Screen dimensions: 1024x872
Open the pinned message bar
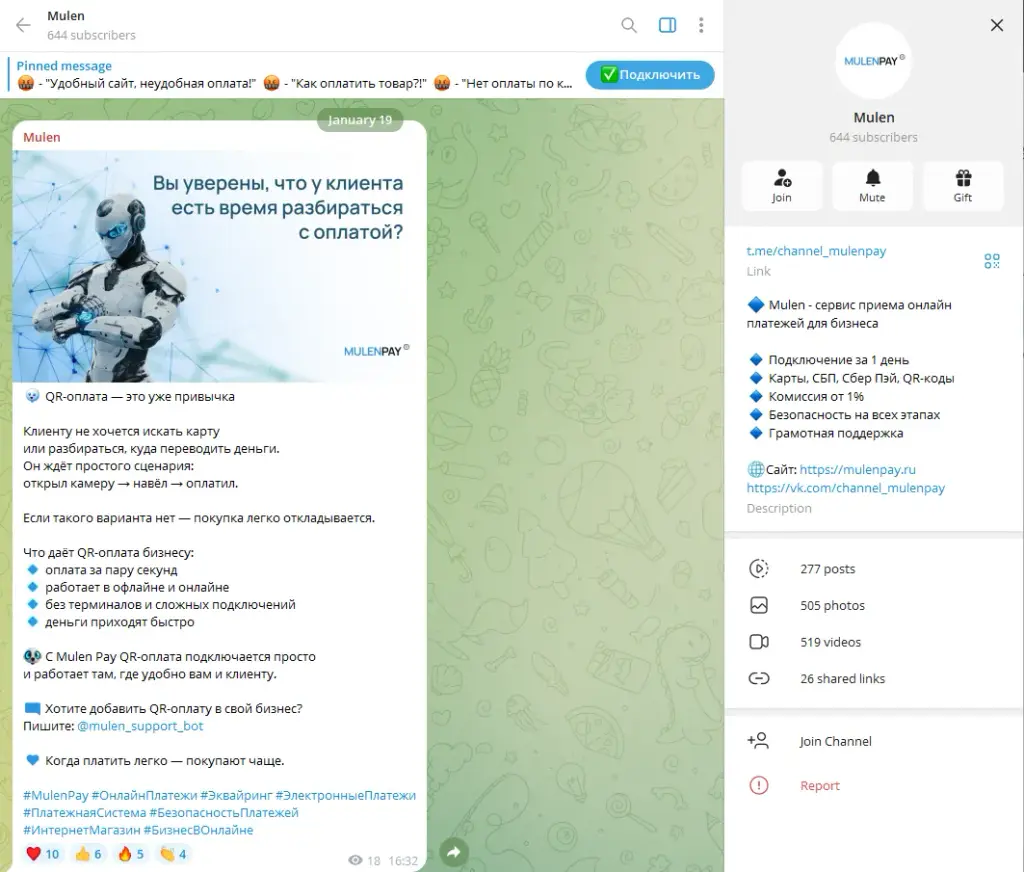[294, 75]
